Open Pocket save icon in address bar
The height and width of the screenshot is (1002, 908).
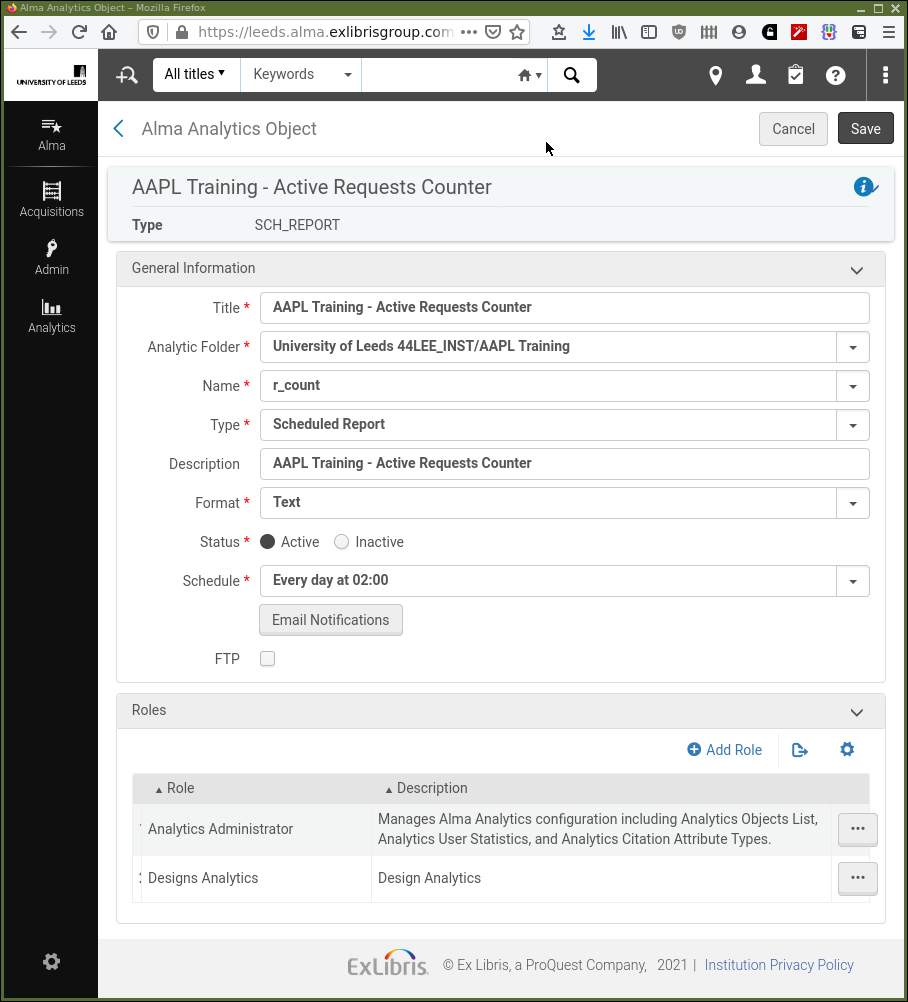coord(493,32)
